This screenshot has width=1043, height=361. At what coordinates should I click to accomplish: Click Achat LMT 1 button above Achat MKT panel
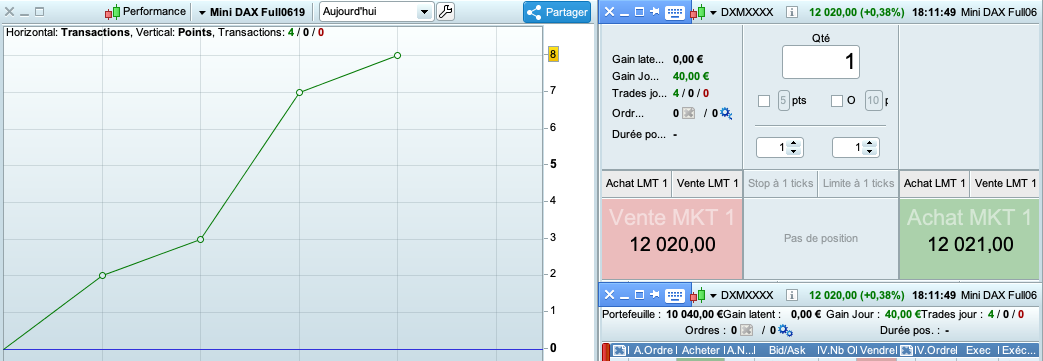(x=935, y=183)
